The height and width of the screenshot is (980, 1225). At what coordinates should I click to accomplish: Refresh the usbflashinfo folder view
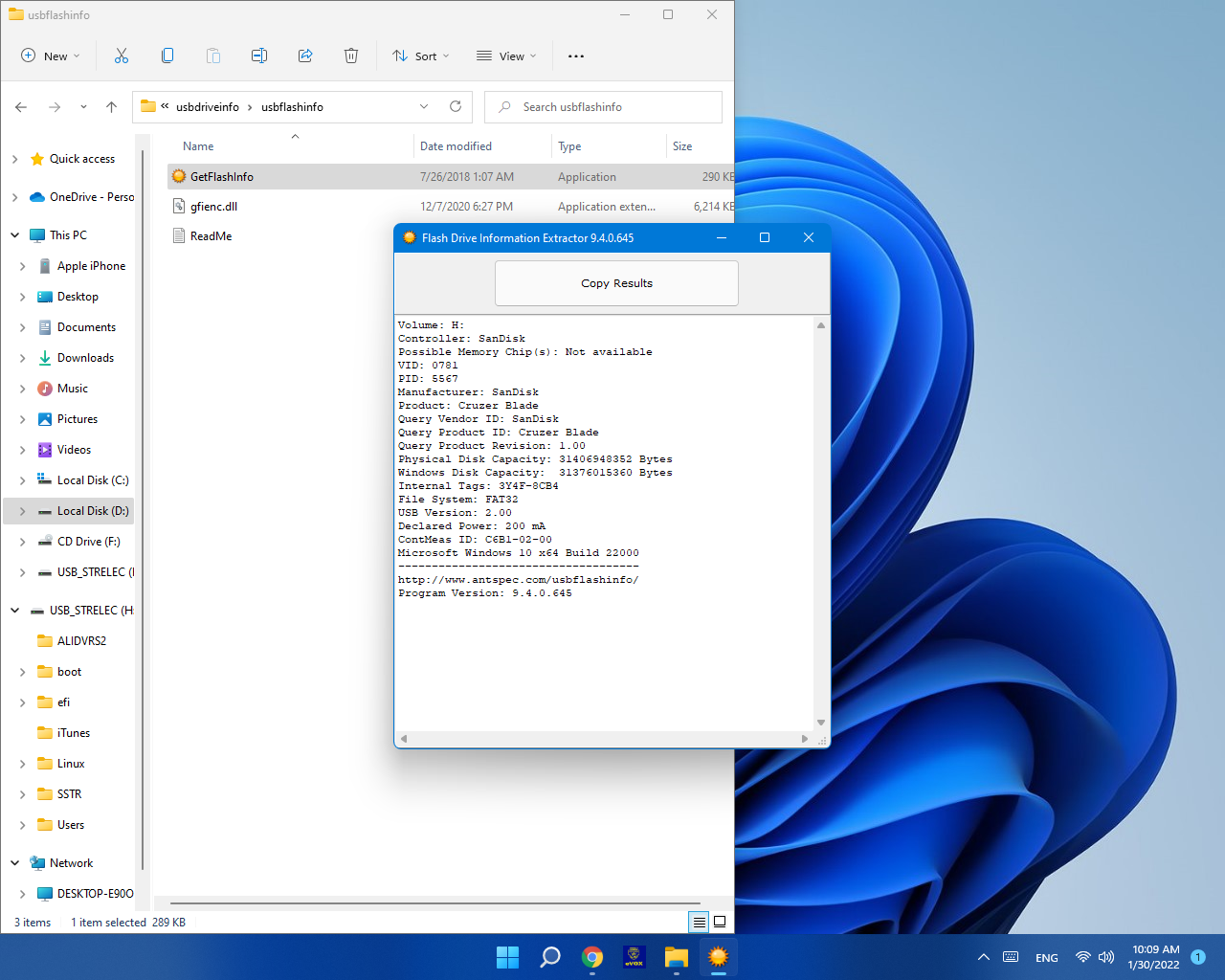pos(456,106)
